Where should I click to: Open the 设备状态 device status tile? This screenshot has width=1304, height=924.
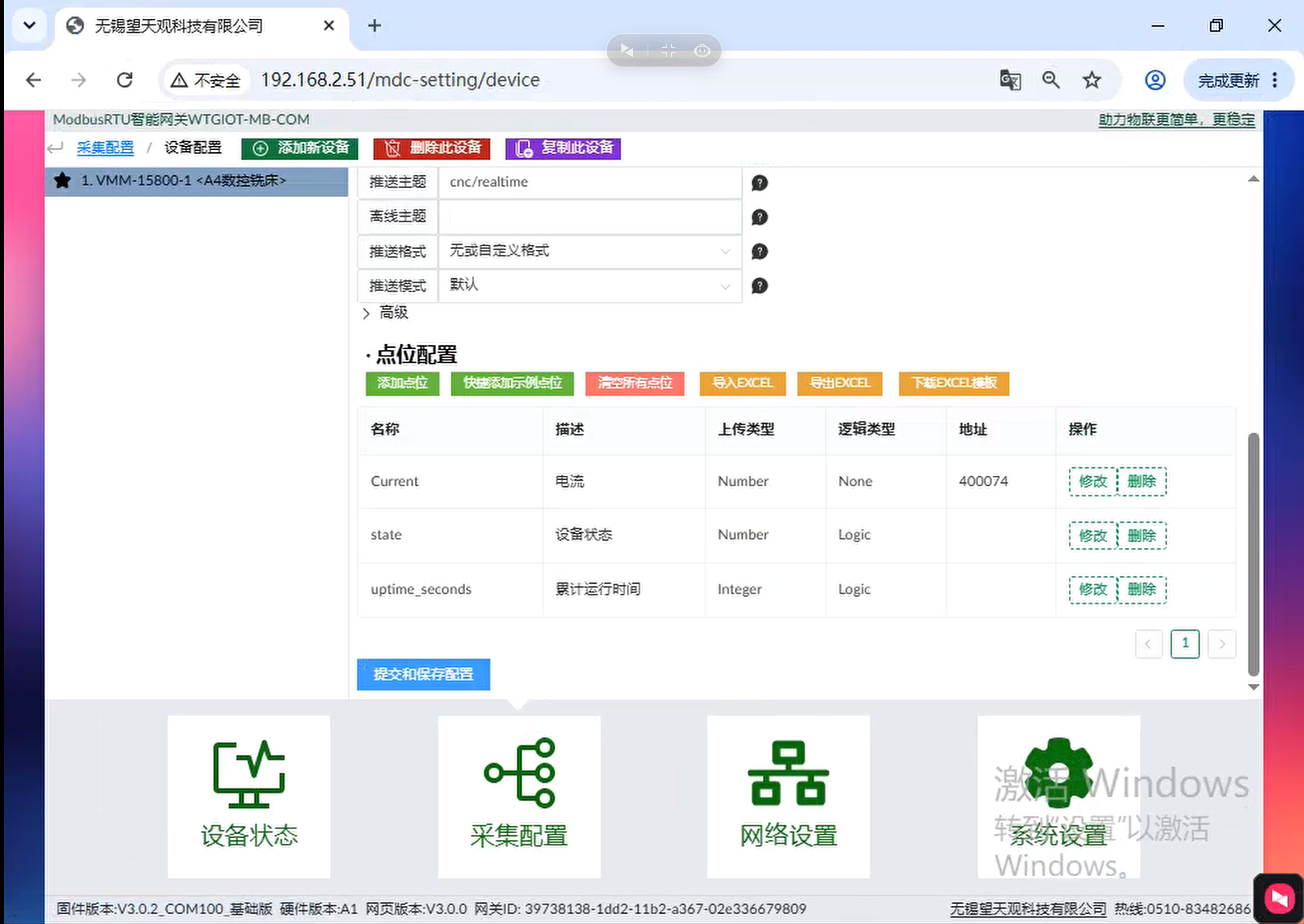tap(249, 797)
